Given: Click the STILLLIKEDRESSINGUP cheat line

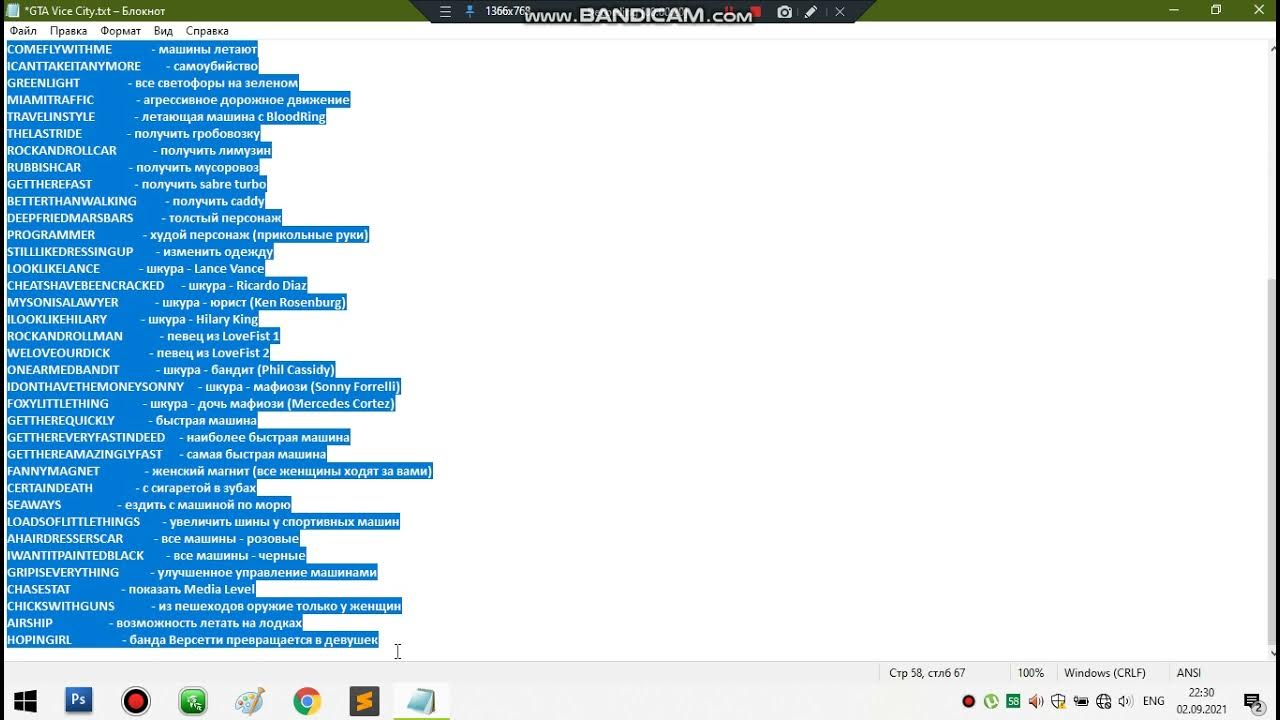Looking at the screenshot, I should click(140, 252).
